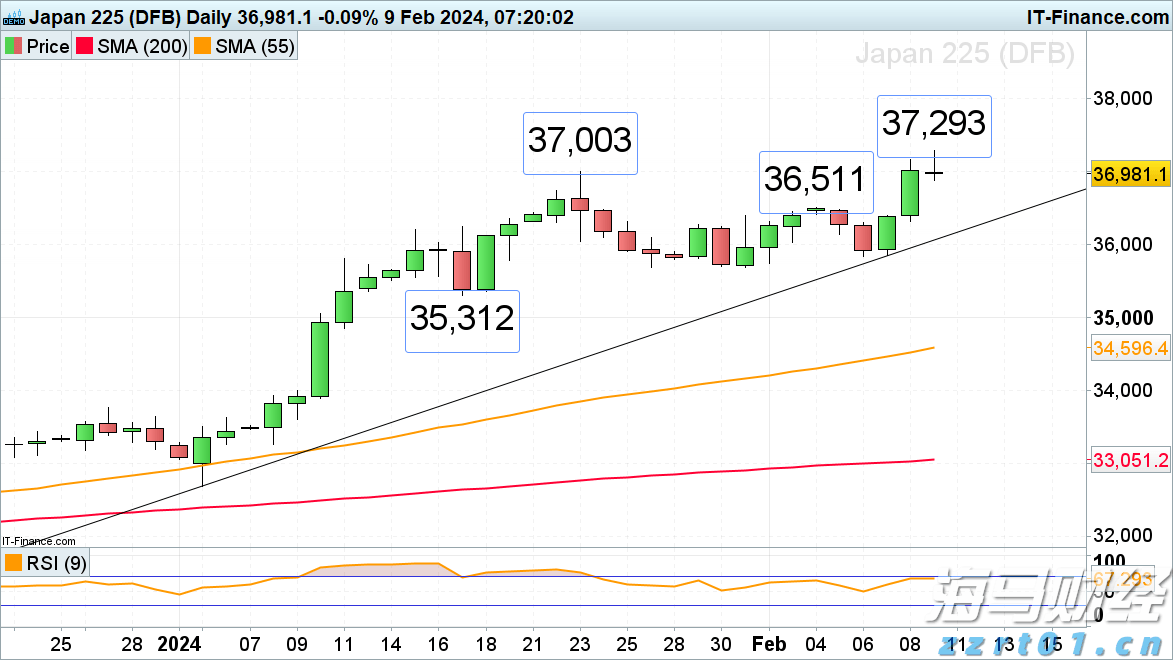Image resolution: width=1173 pixels, height=660 pixels.
Task: Select the 37,003 price annotation box
Action: (580, 140)
